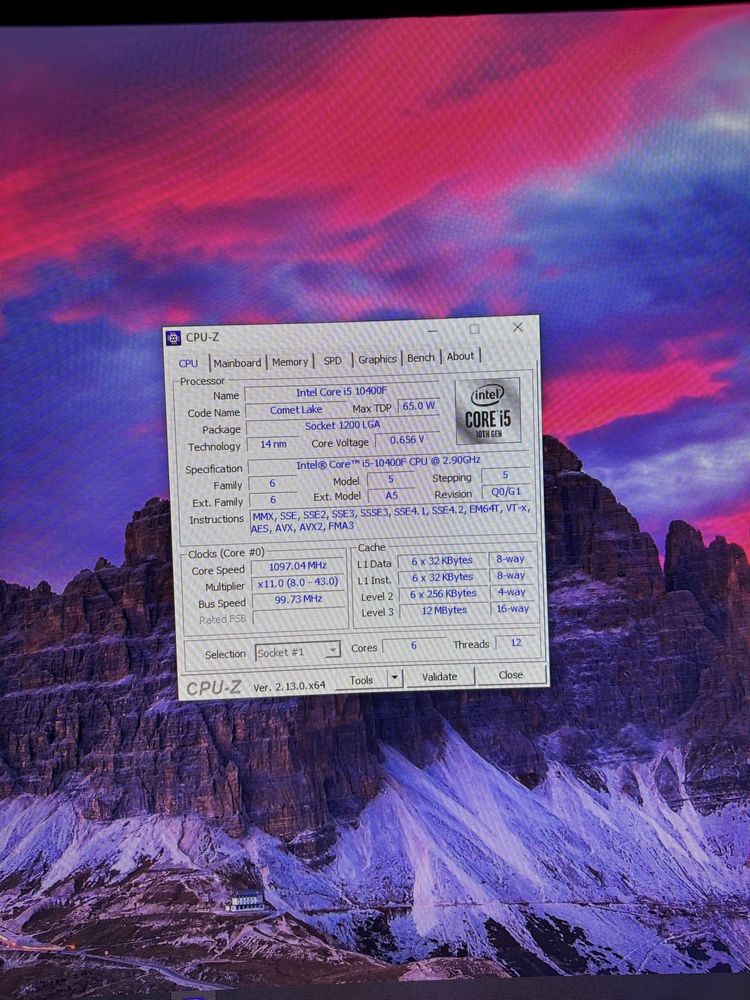Click the Core Voltage value 0.656 V
Image resolution: width=750 pixels, height=1000 pixels.
[x=407, y=440]
